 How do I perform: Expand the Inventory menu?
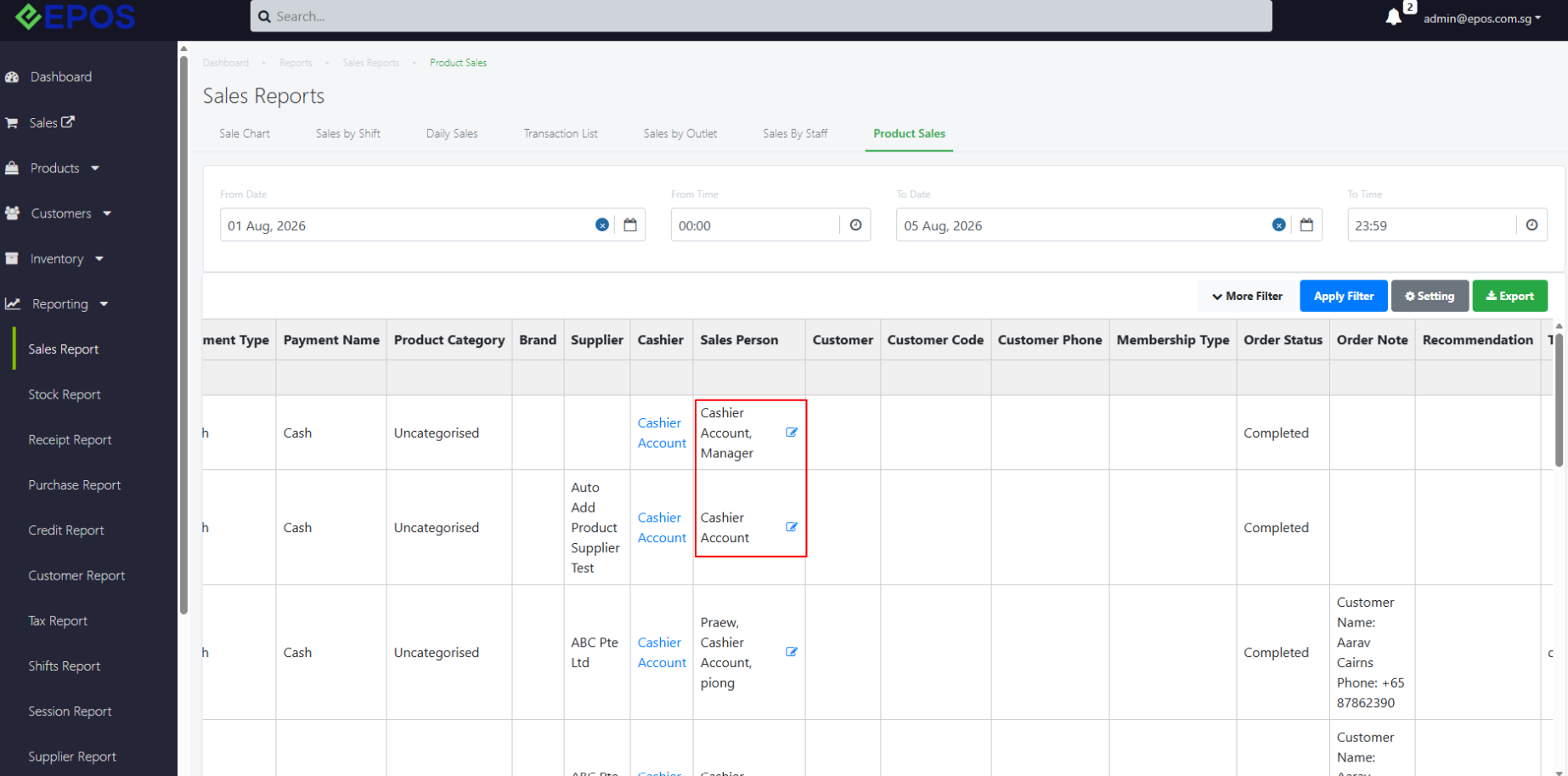tap(67, 258)
